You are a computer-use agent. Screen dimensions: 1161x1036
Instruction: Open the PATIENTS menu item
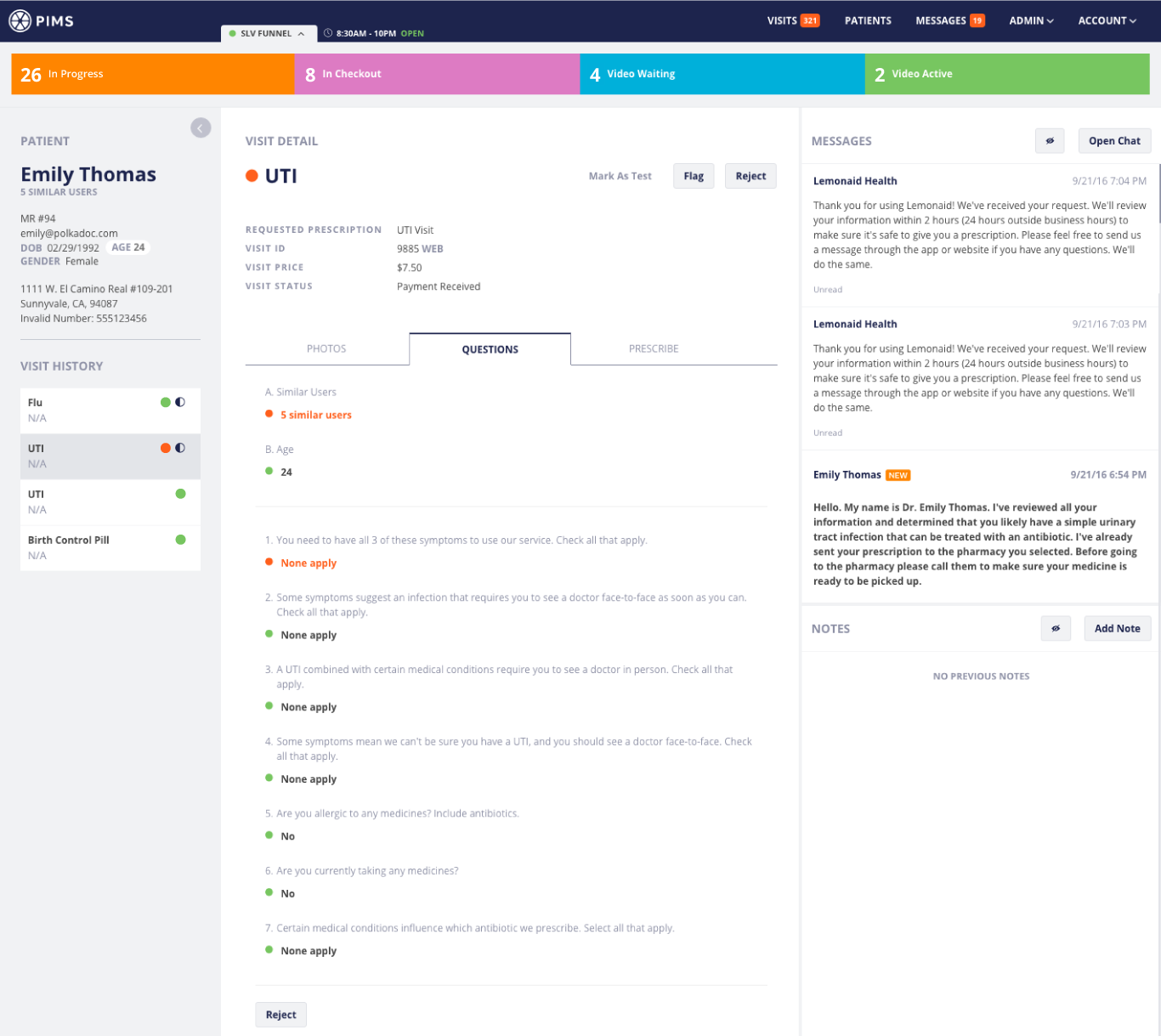point(868,20)
